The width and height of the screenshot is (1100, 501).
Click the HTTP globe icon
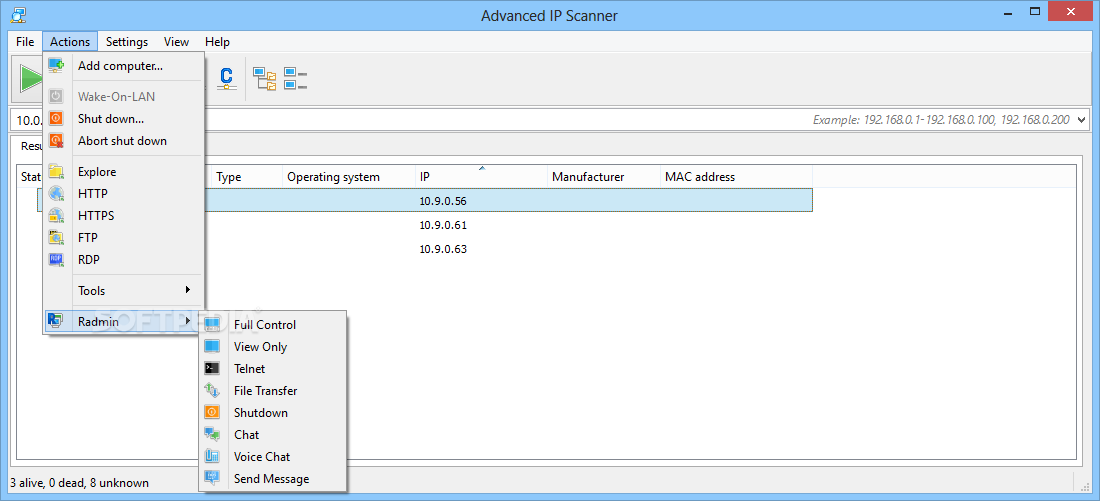56,194
